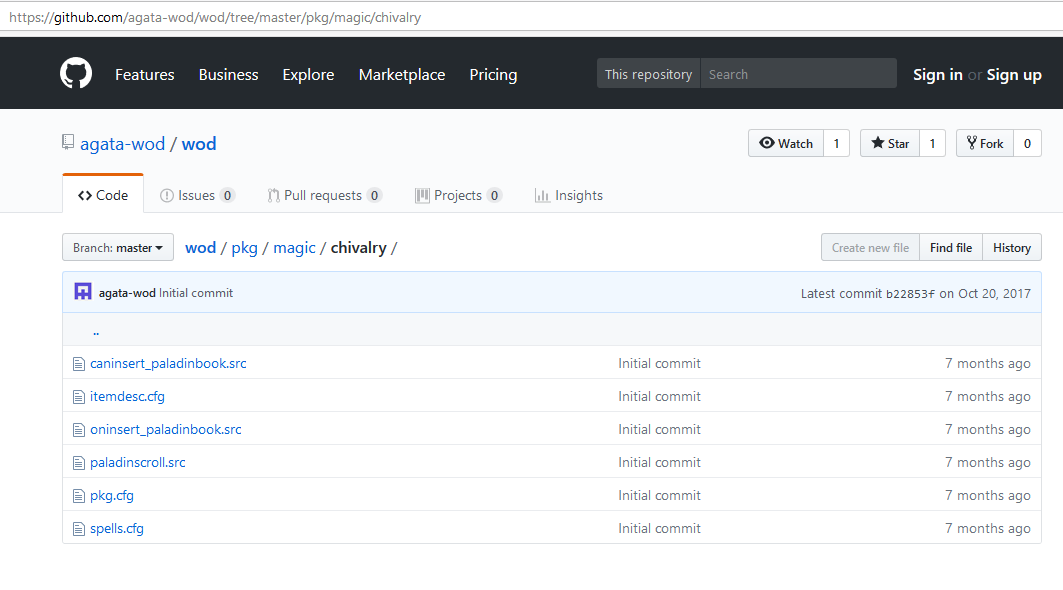Viewport: 1063px width, 590px height.
Task: Open the Projects tab
Action: [x=458, y=195]
